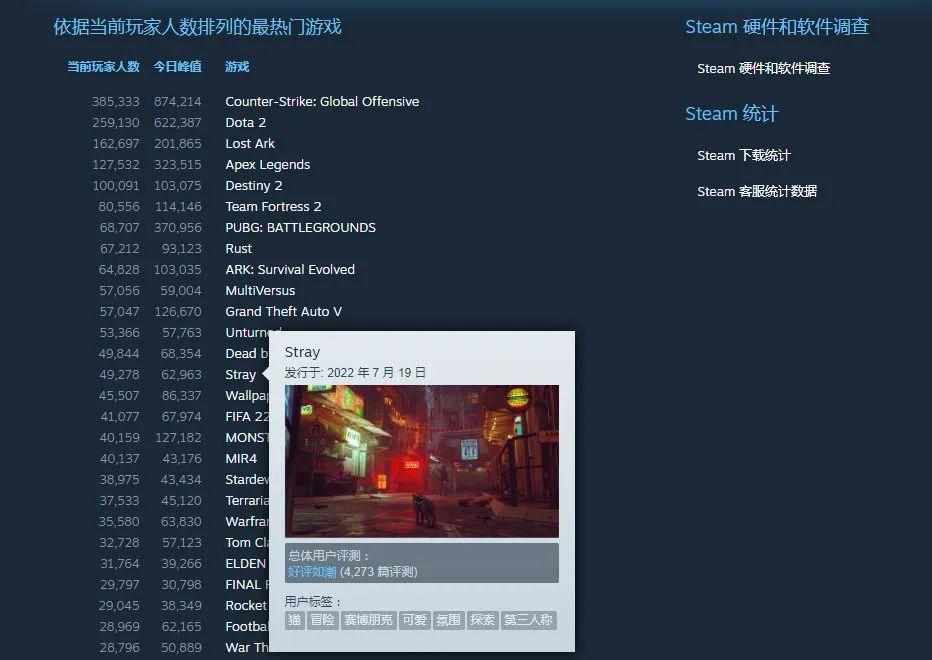932x660 pixels.
Task: Open the Steam 下载统计 sidebar link
Action: 744,155
